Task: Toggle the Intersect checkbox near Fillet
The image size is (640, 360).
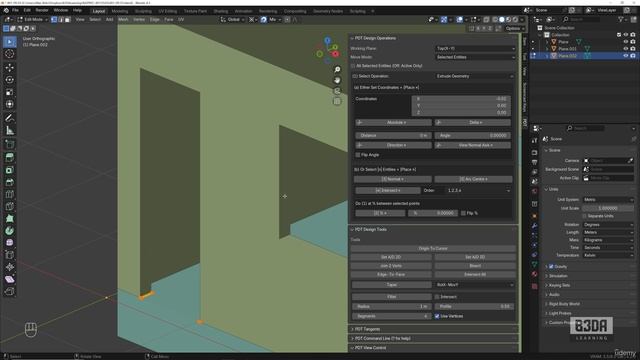Action: 437,297
